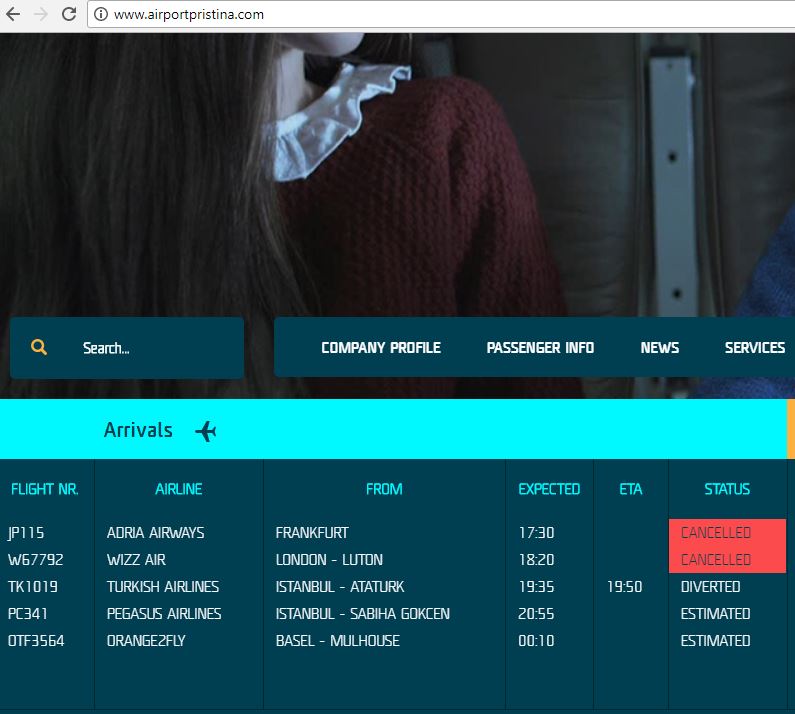This screenshot has height=714, width=795.
Task: Click the site info icon in address bar
Action: [x=101, y=14]
